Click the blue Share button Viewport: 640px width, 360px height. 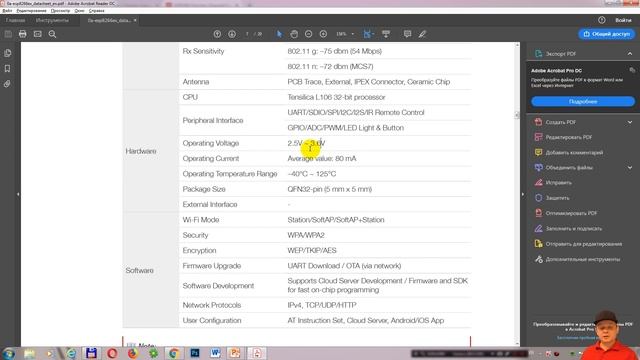click(607, 34)
